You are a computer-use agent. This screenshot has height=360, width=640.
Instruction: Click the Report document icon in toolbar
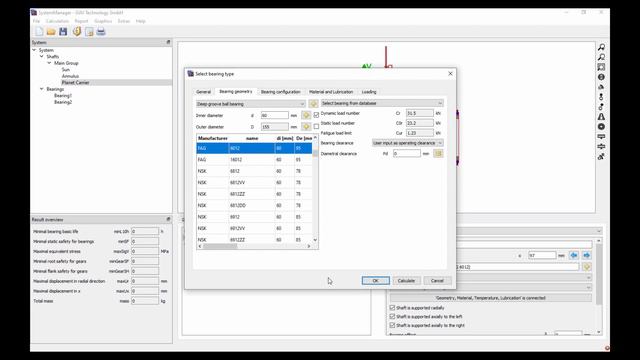89,31
